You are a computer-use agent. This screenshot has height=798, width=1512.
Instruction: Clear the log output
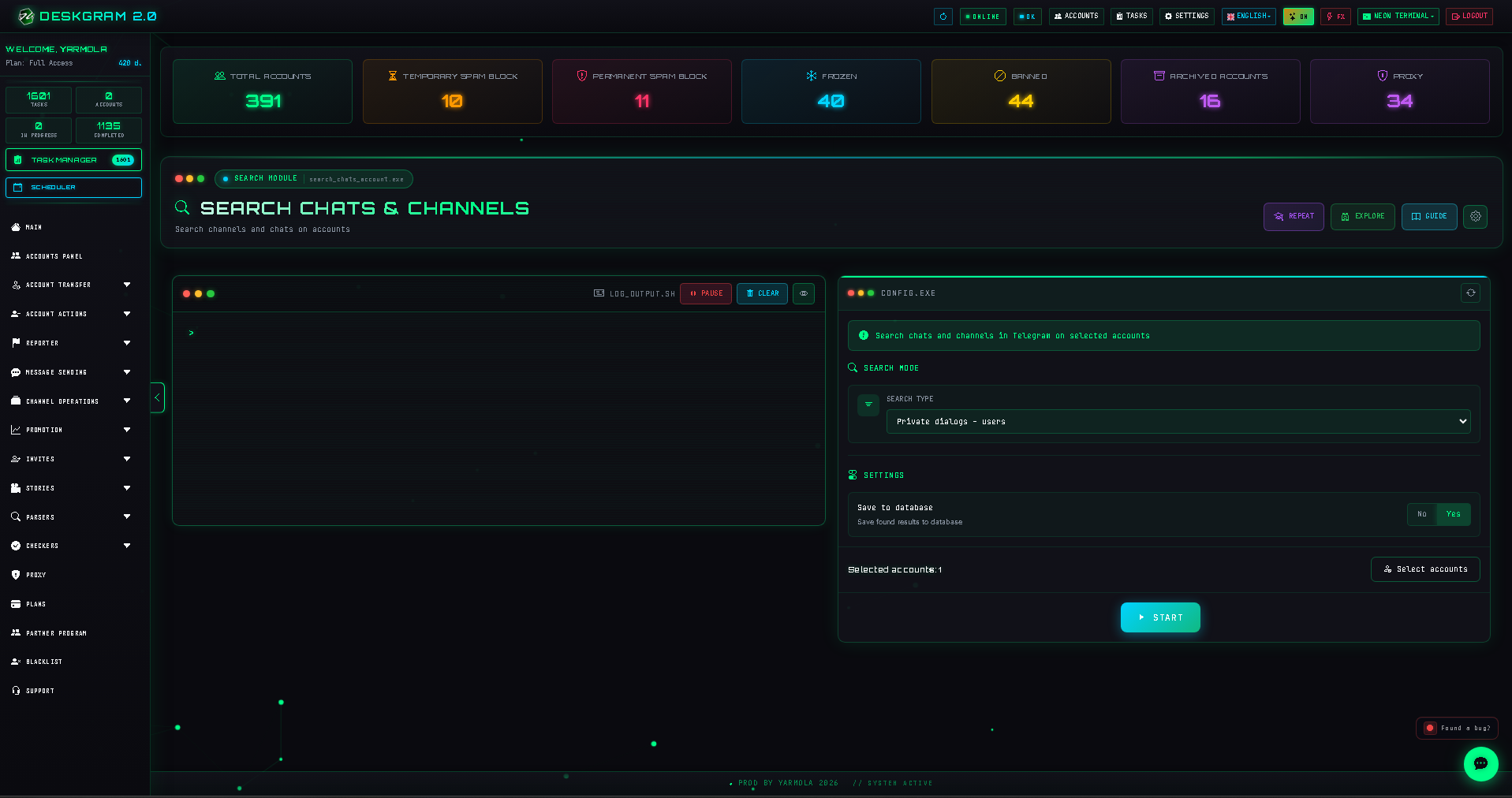pos(762,293)
